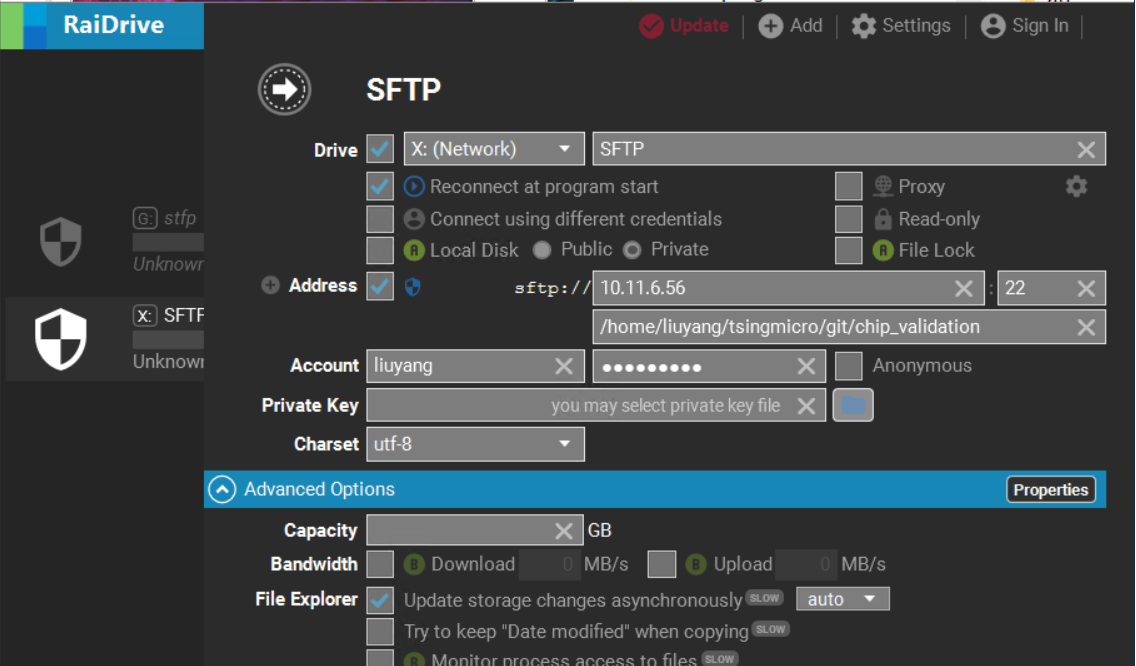Screen dimensions: 1136x666
Task: Click the Read-only lock icon
Action: pos(882,219)
